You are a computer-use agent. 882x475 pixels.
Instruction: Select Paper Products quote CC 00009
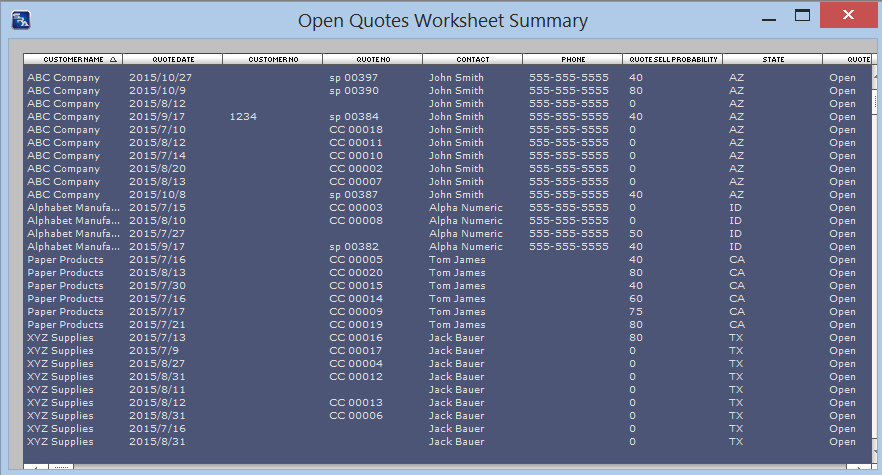tap(355, 312)
